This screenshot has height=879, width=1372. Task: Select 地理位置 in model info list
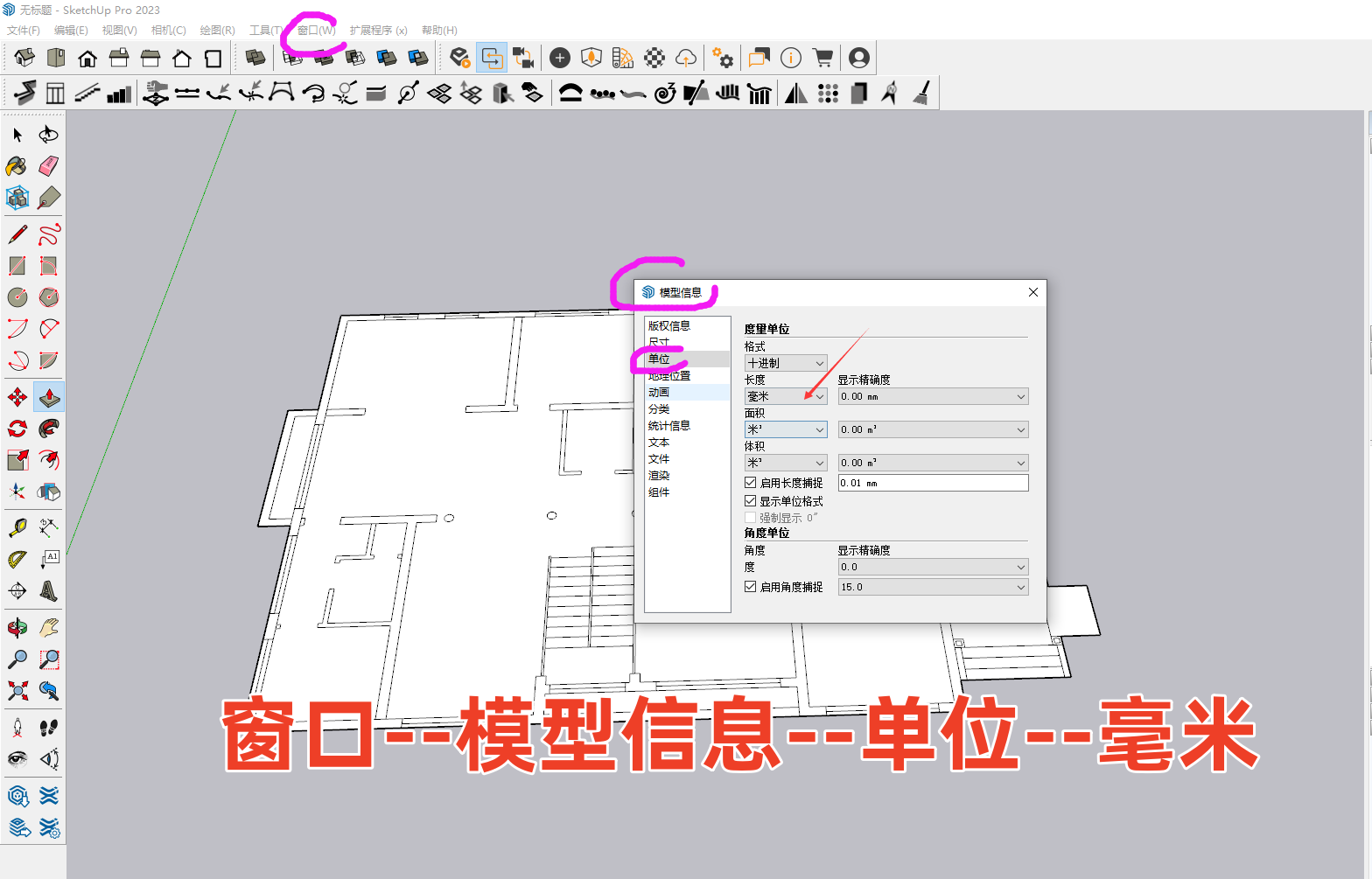pyautogui.click(x=669, y=376)
